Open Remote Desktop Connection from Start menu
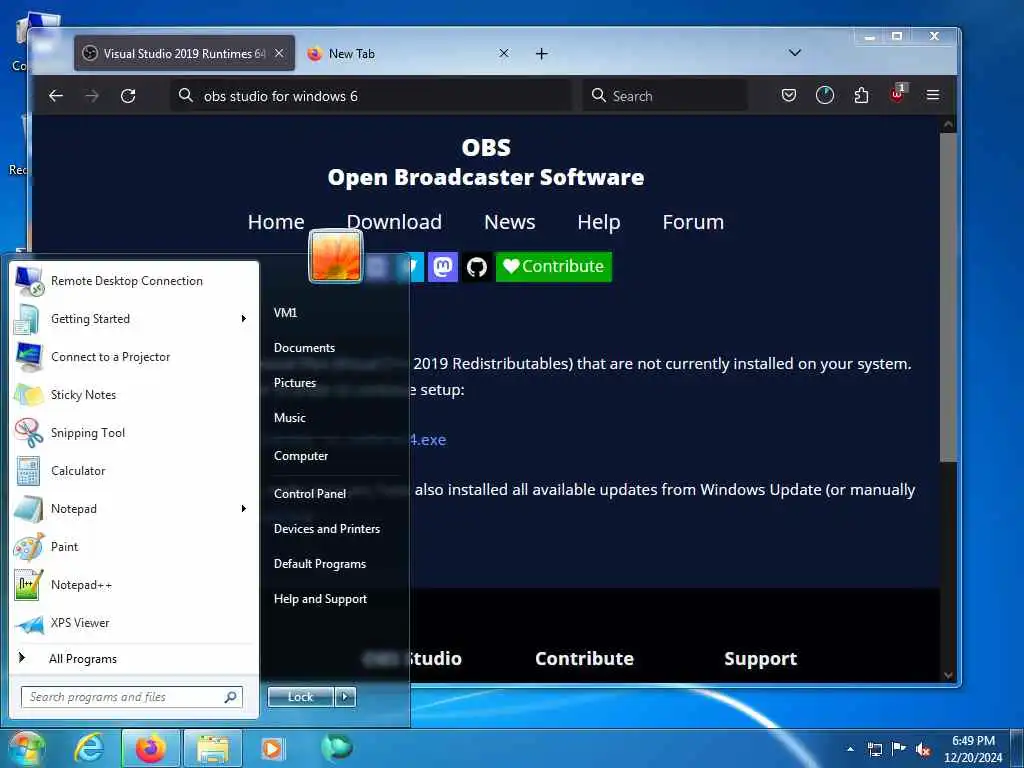This screenshot has width=1024, height=768. point(134,281)
